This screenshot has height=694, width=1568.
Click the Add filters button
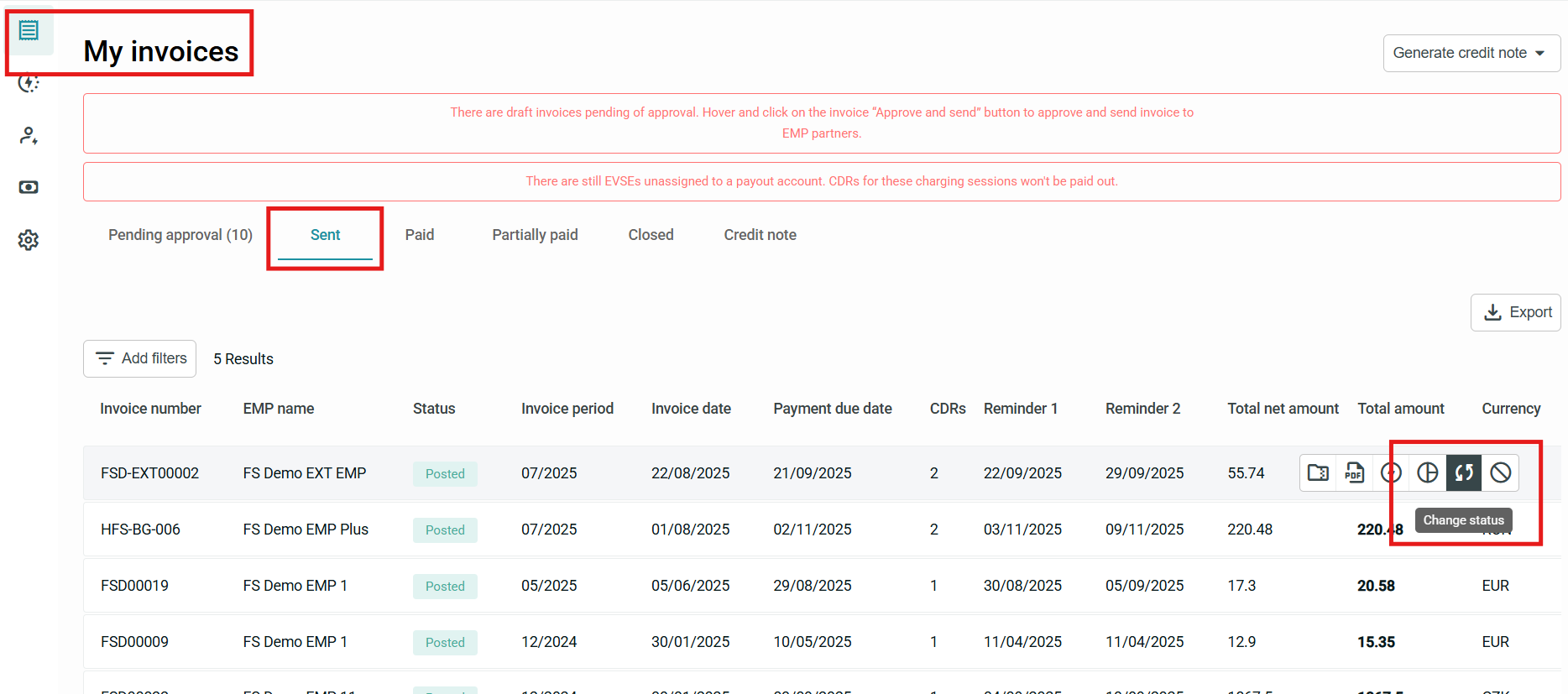139,358
